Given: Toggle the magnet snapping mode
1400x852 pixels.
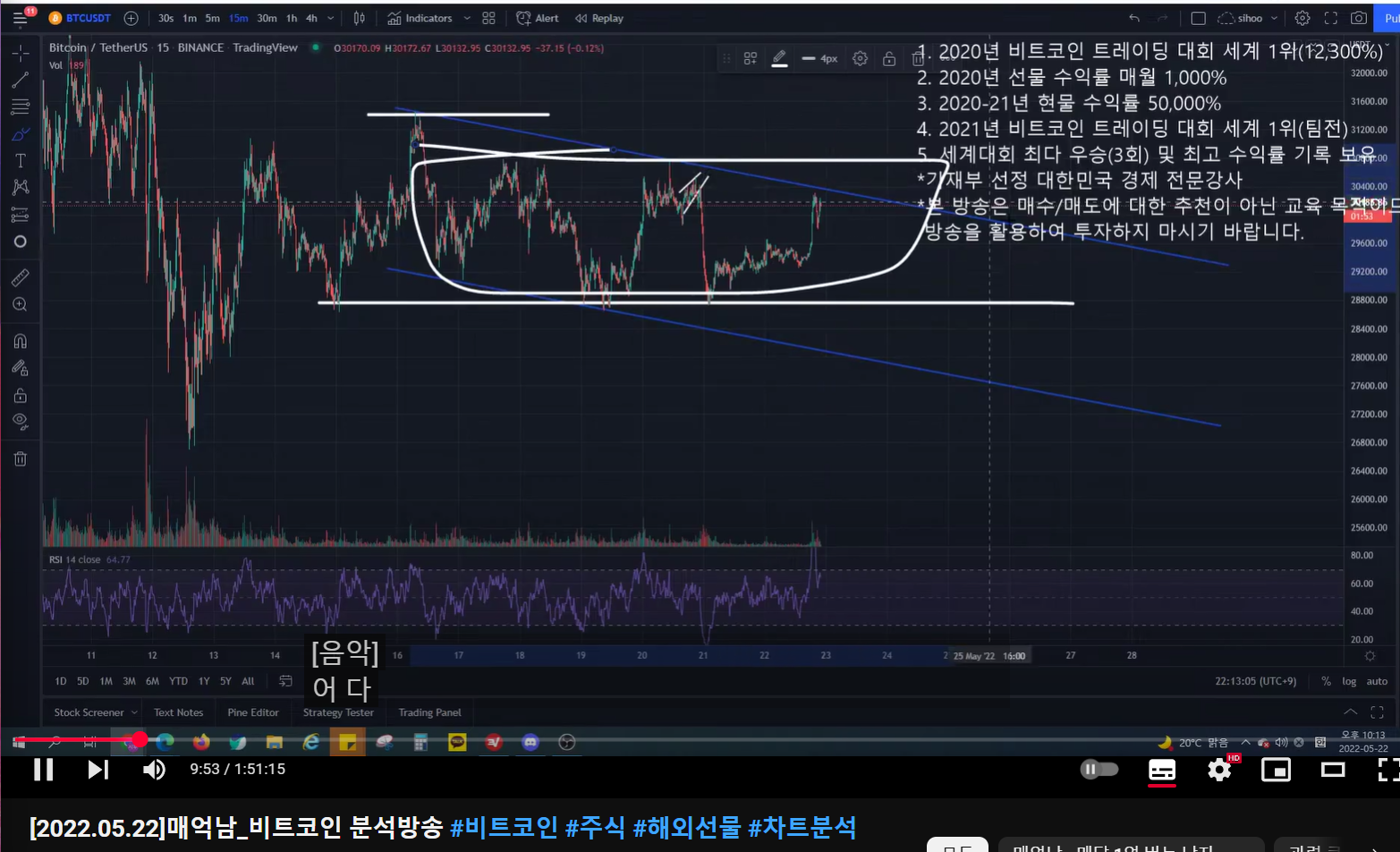Looking at the screenshot, I should 20,341.
